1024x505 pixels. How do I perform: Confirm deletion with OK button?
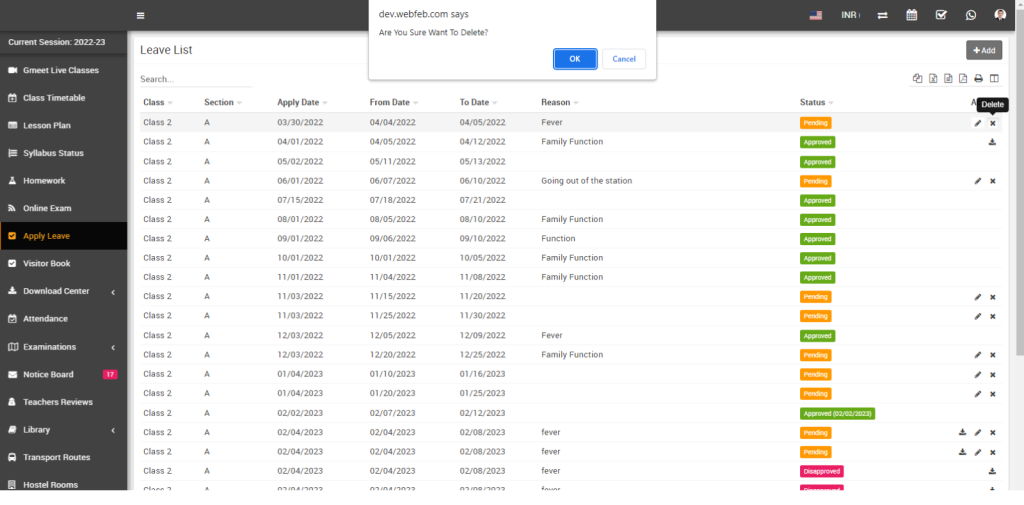tap(575, 59)
